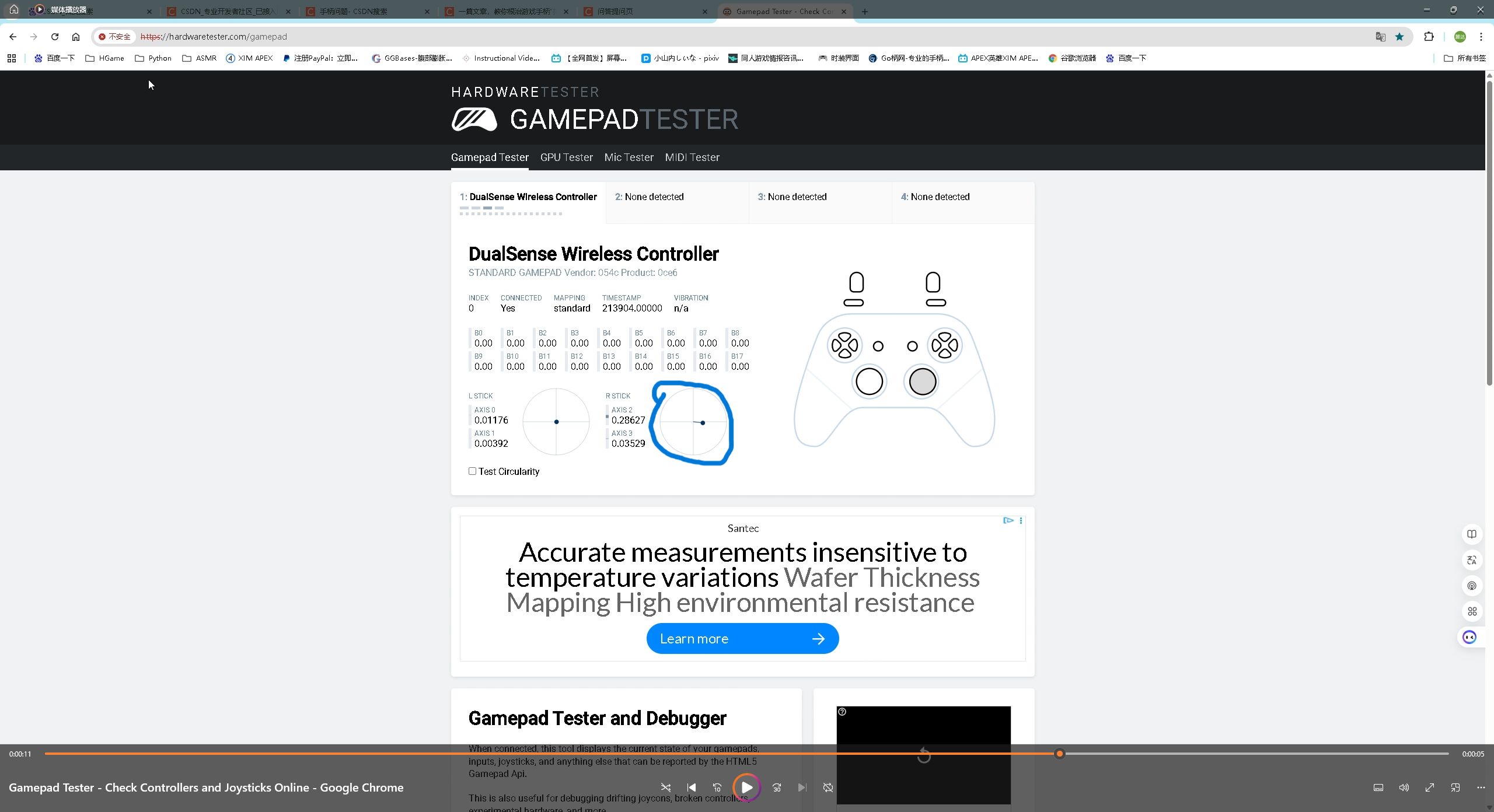Click the Learn more ad button
1494x812 pixels.
(742, 639)
